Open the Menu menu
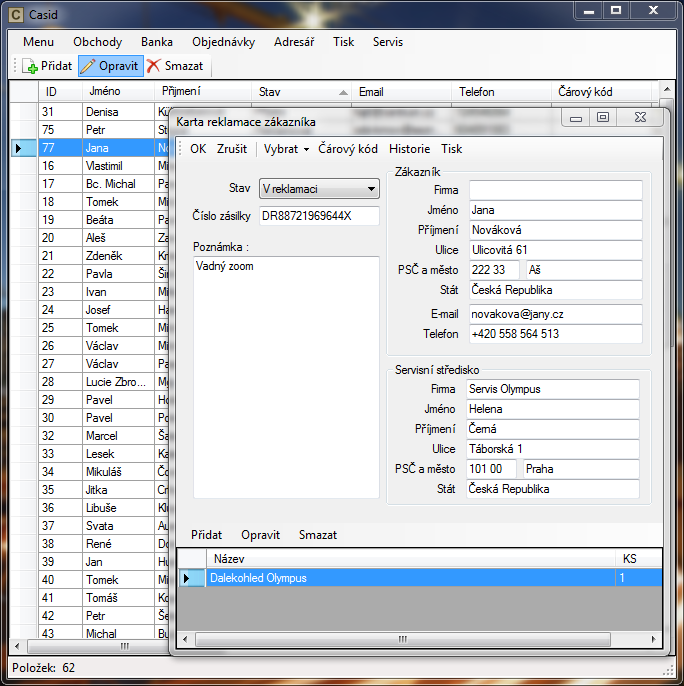 39,42
